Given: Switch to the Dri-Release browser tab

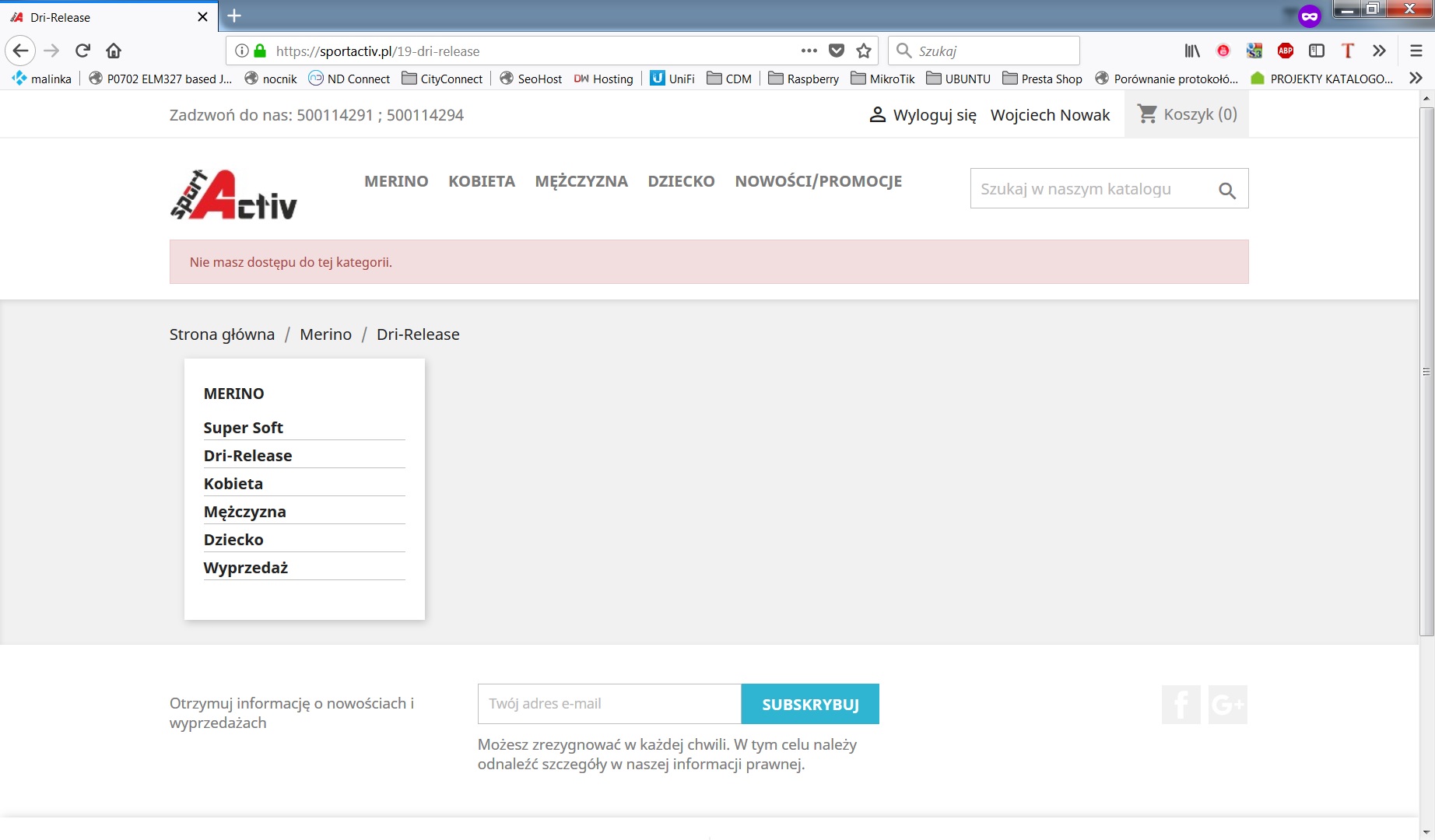Looking at the screenshot, I should click(109, 17).
